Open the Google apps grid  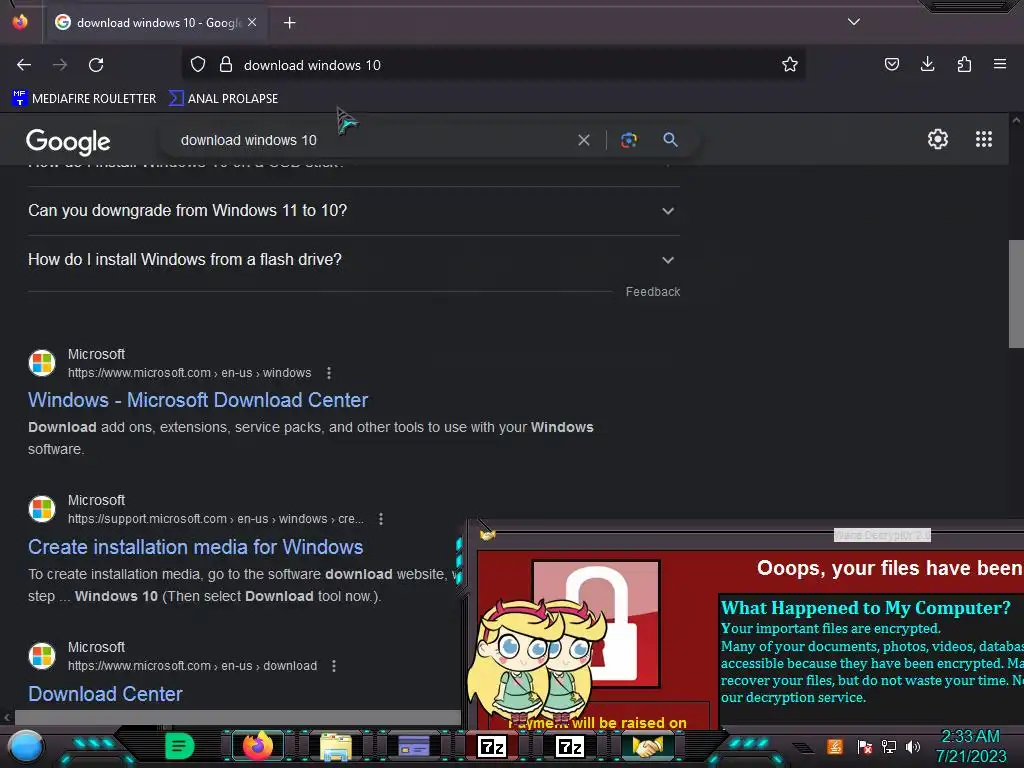tap(984, 139)
